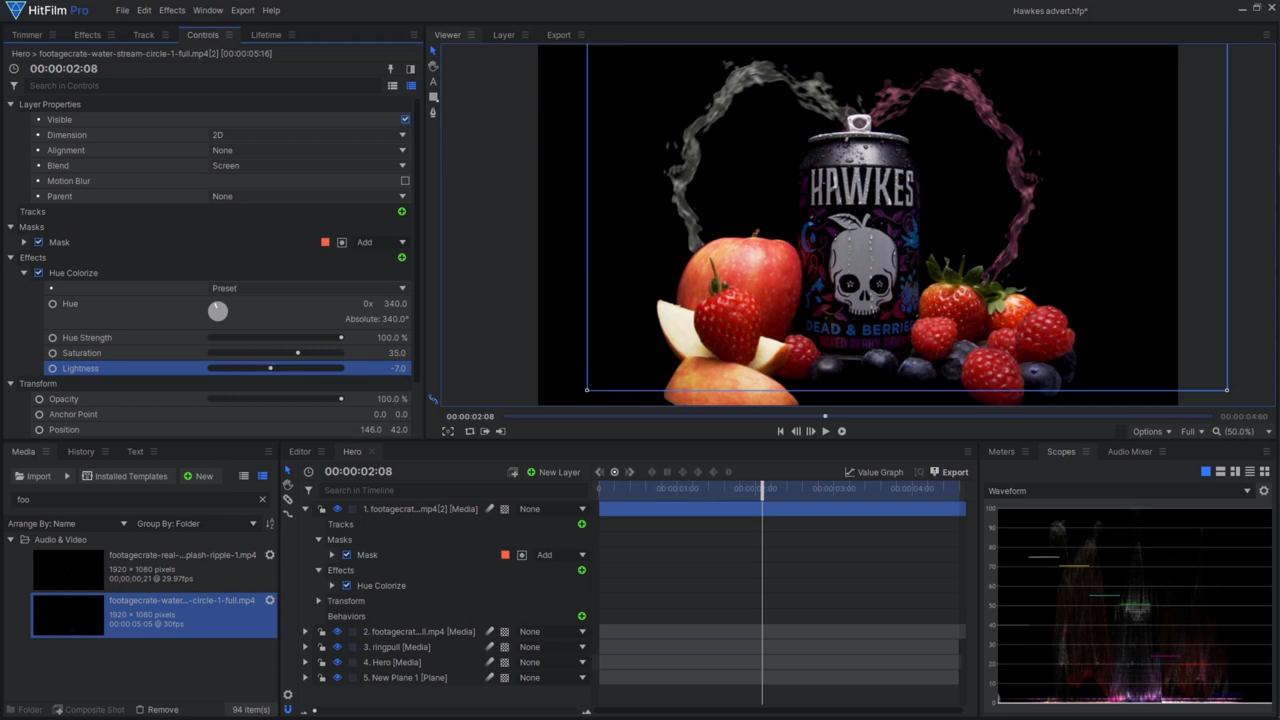Screen dimensions: 1280x720
Task: Open the Dimension dropdown showing 2D
Action: (309, 135)
